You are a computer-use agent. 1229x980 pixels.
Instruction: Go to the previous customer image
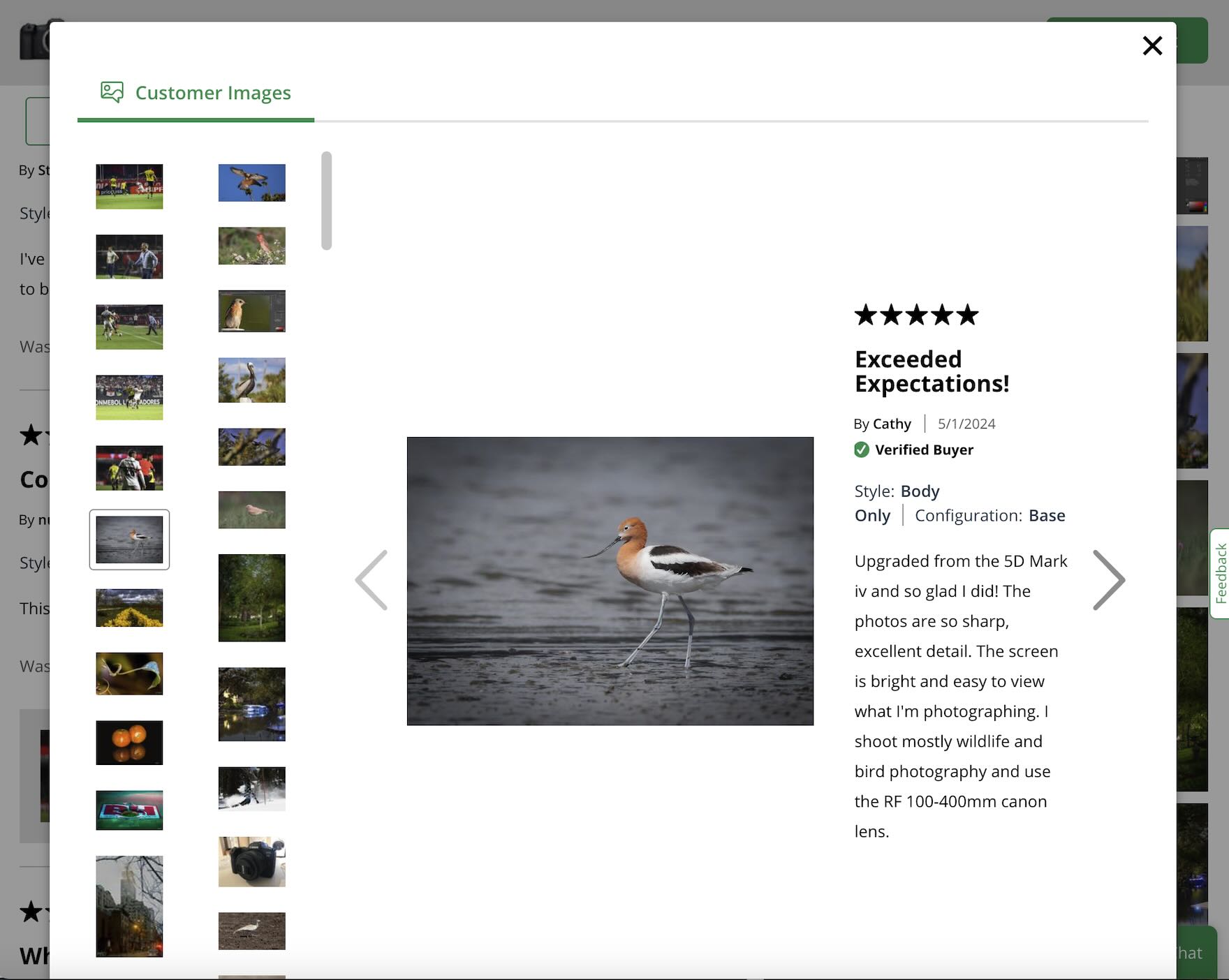pyautogui.click(x=371, y=580)
